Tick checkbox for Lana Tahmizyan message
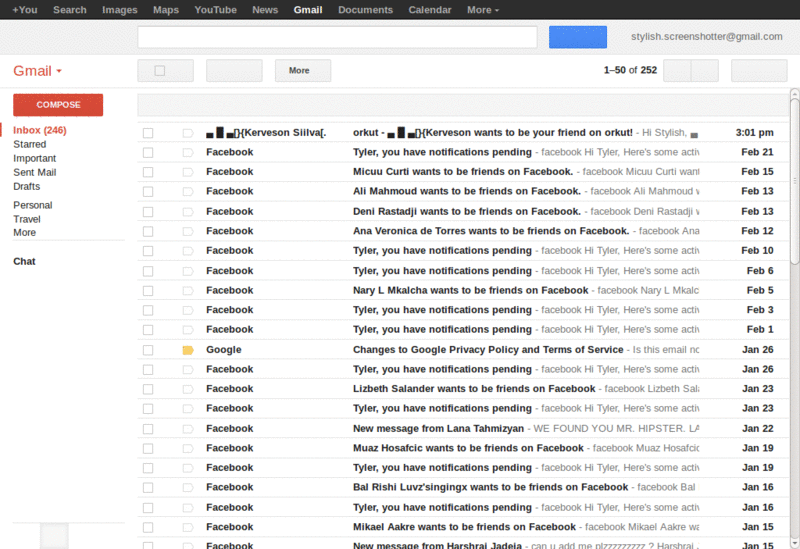Viewport: 800px width, 549px height. click(148, 429)
